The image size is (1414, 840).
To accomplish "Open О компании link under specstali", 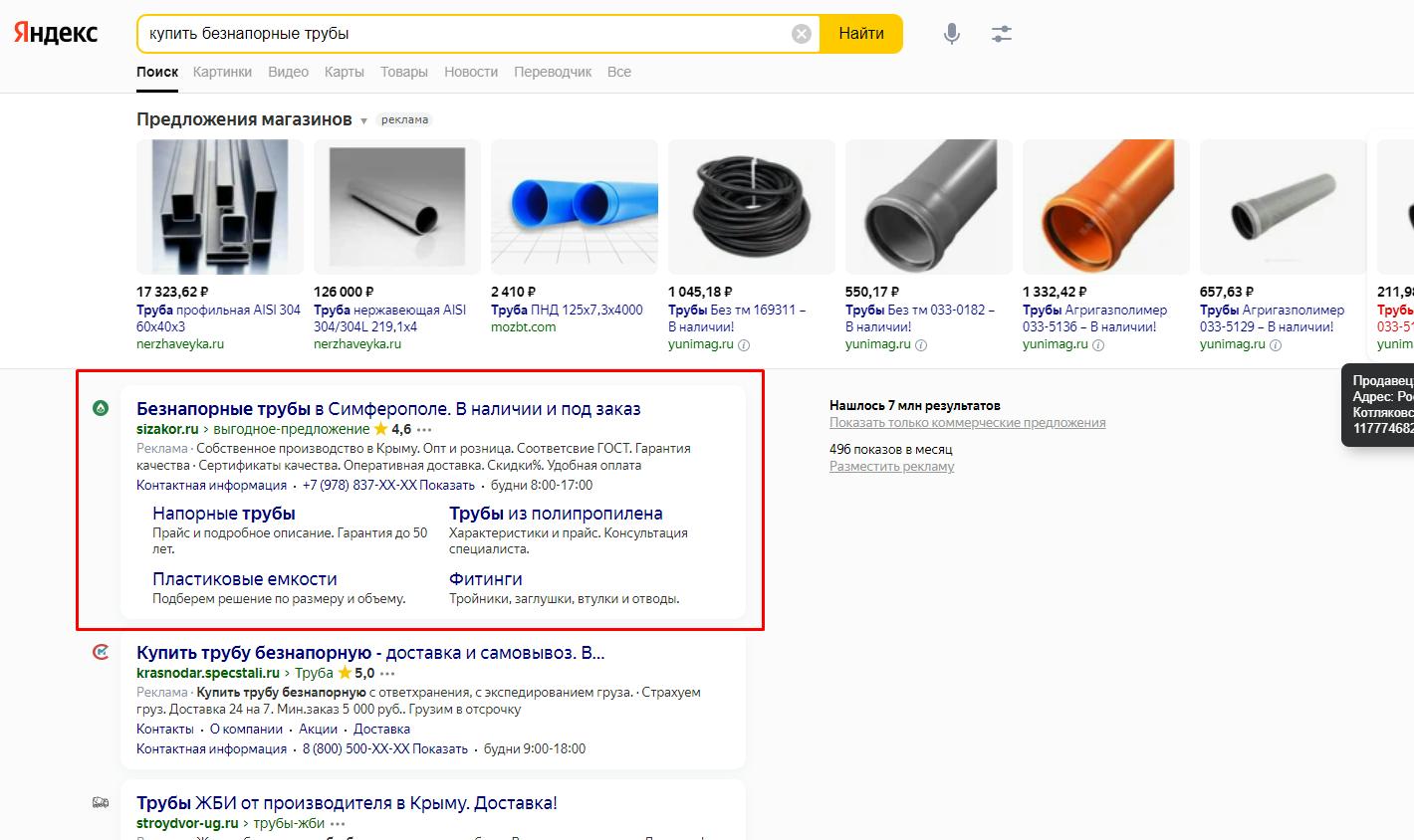I will [x=246, y=729].
